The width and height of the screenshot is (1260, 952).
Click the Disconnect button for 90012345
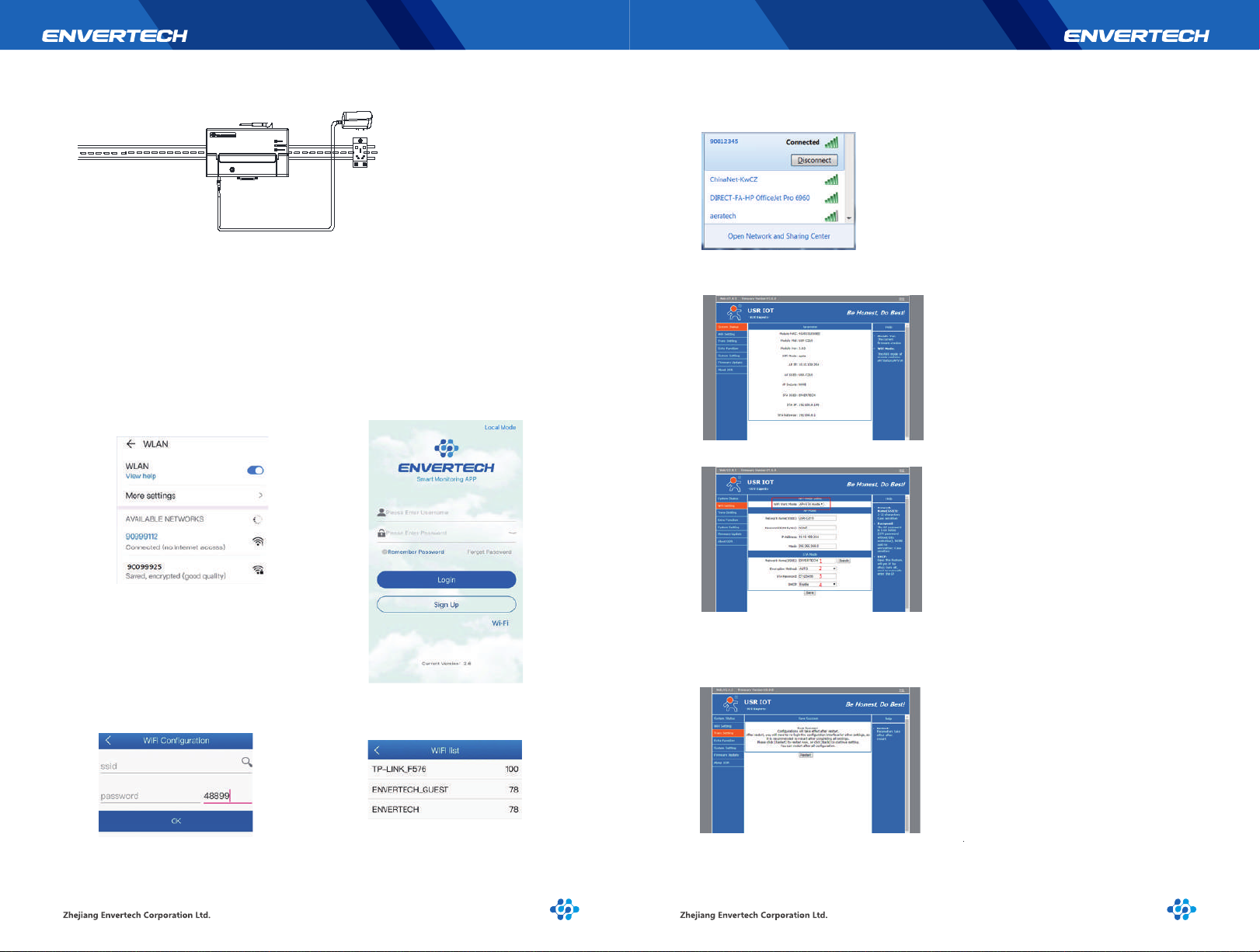814,160
